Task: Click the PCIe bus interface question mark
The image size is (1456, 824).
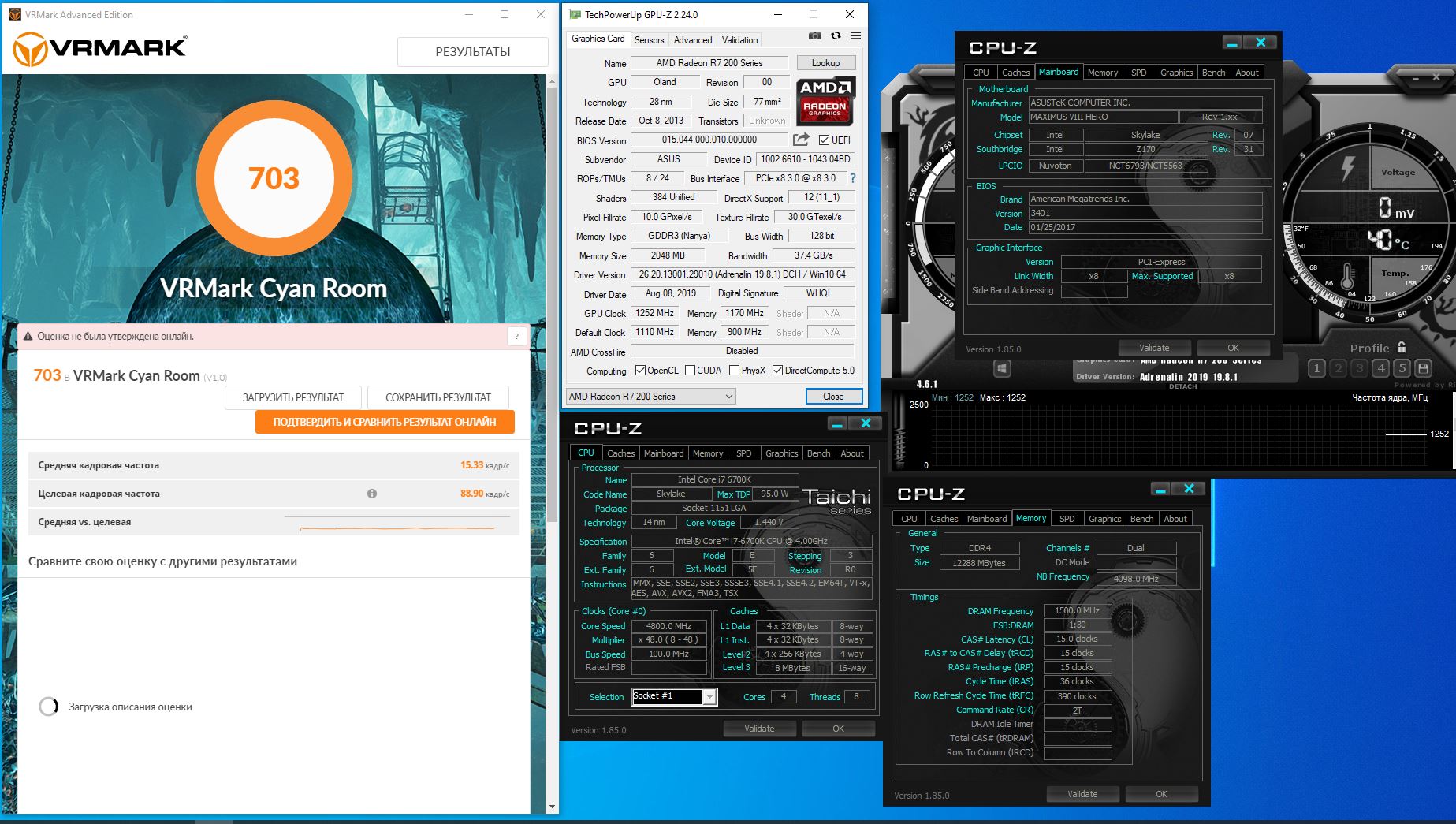Action: click(852, 178)
